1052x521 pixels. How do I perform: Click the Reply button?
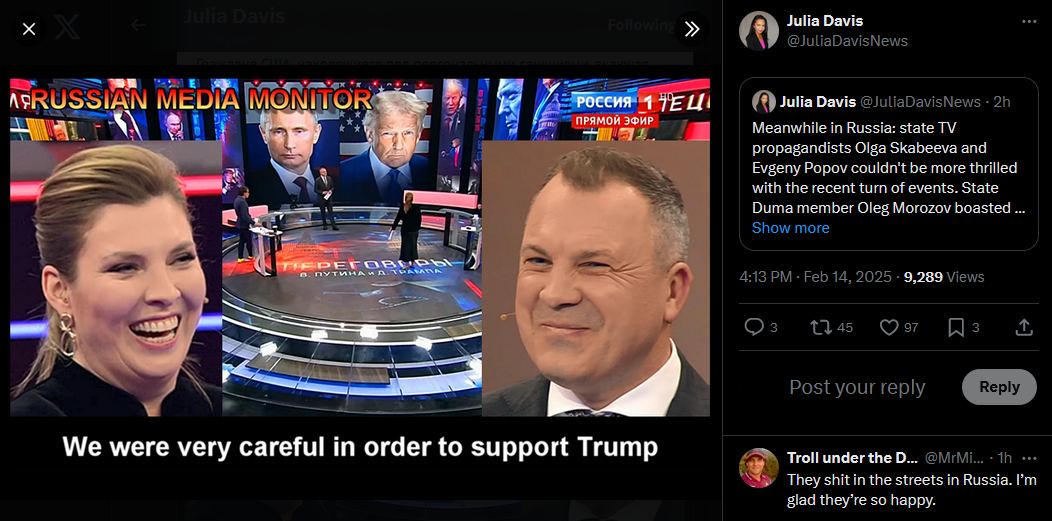click(999, 387)
